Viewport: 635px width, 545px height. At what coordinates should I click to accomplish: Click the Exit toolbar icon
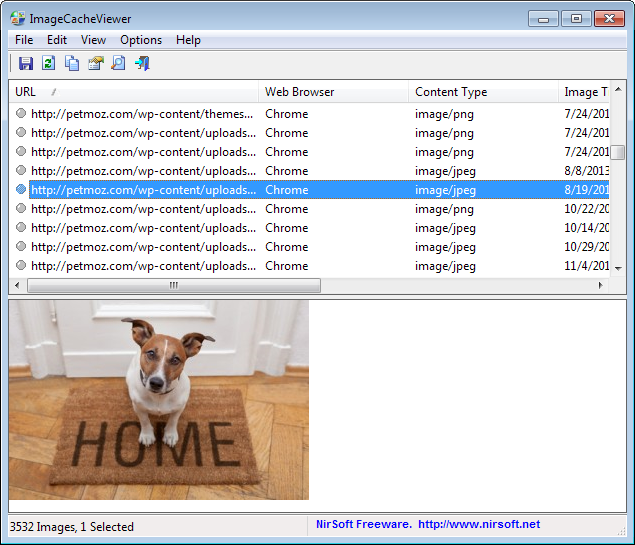tap(143, 63)
